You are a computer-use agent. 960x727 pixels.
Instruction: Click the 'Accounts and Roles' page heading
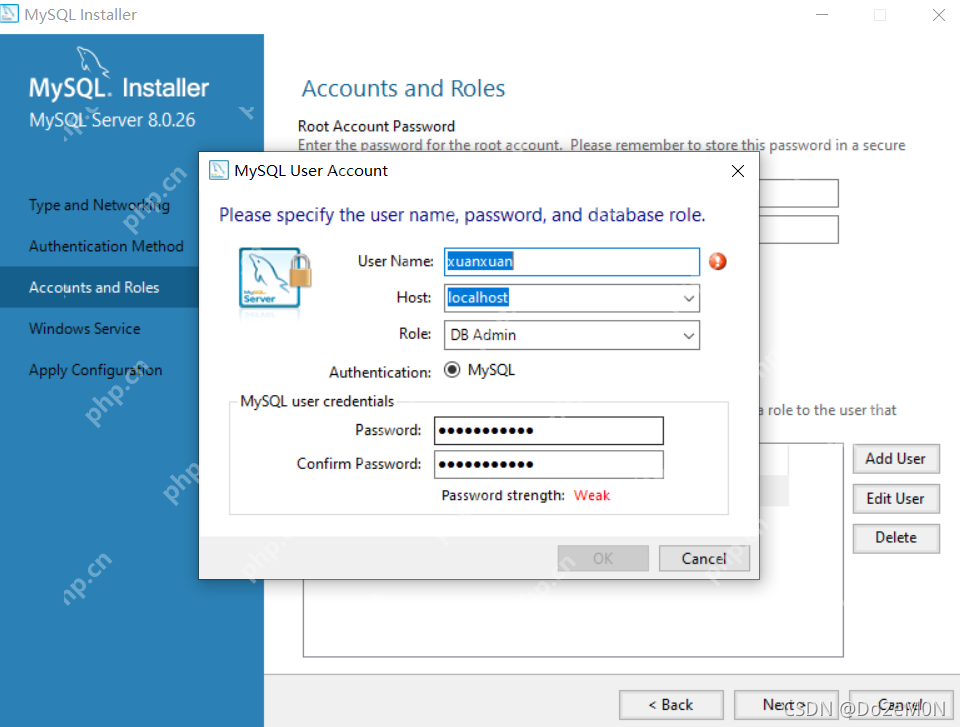[x=403, y=89]
